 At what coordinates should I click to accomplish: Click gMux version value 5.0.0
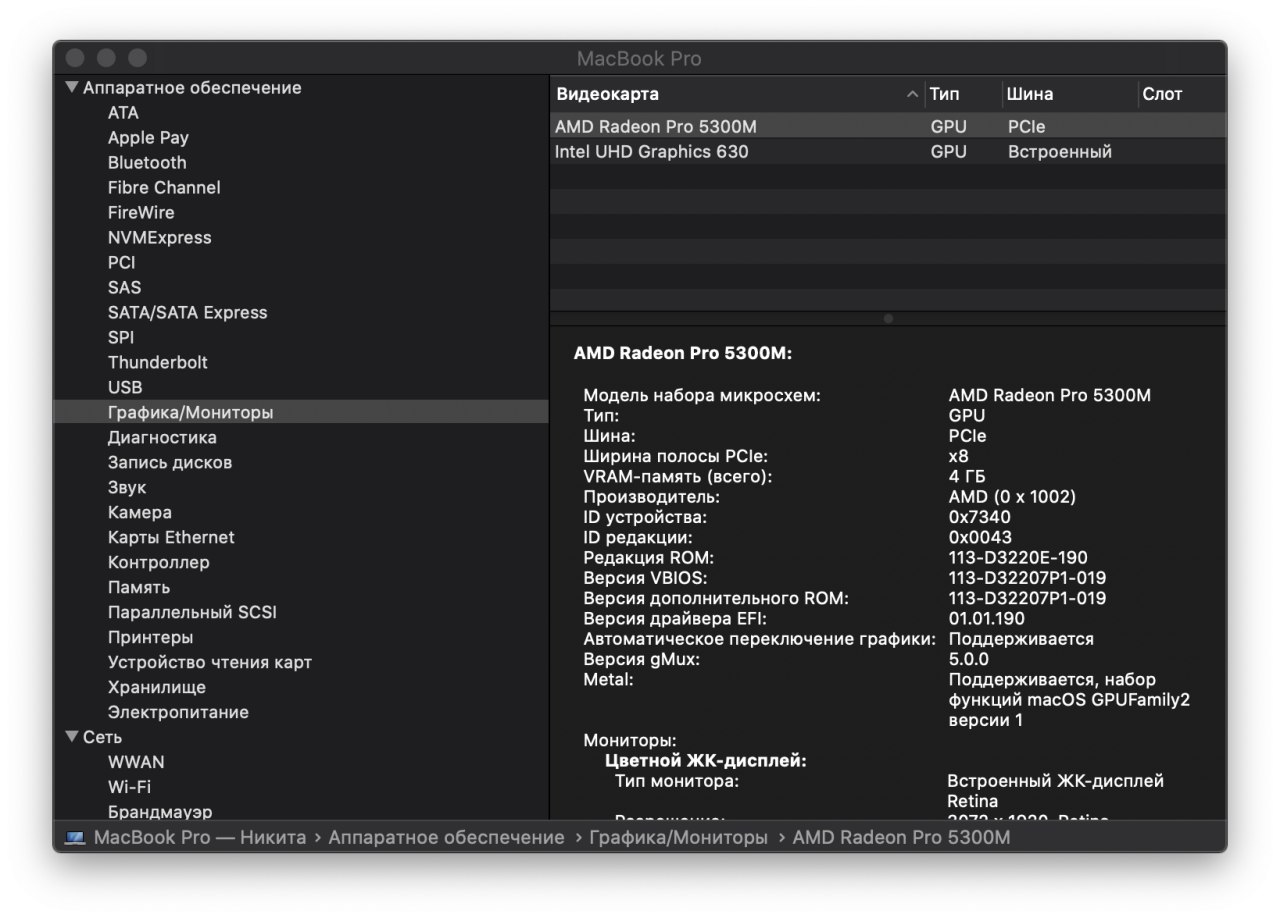click(x=968, y=659)
